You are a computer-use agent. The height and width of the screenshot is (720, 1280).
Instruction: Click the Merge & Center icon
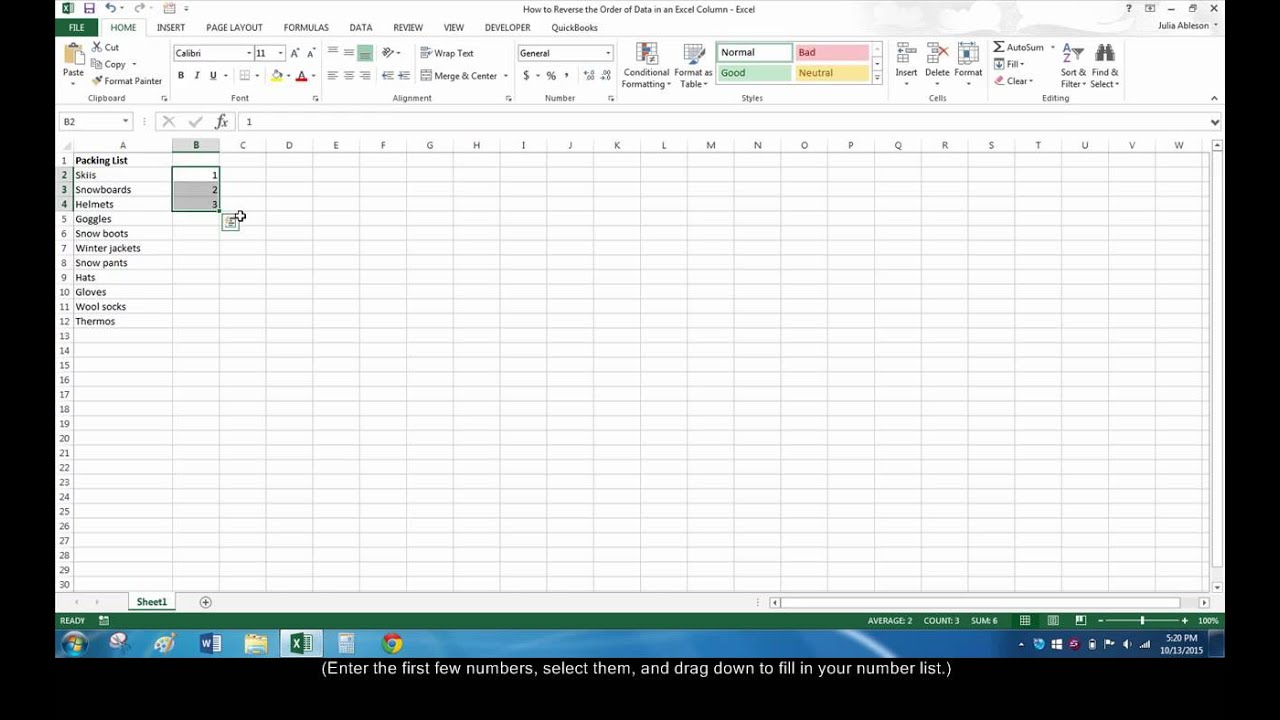[x=427, y=75]
